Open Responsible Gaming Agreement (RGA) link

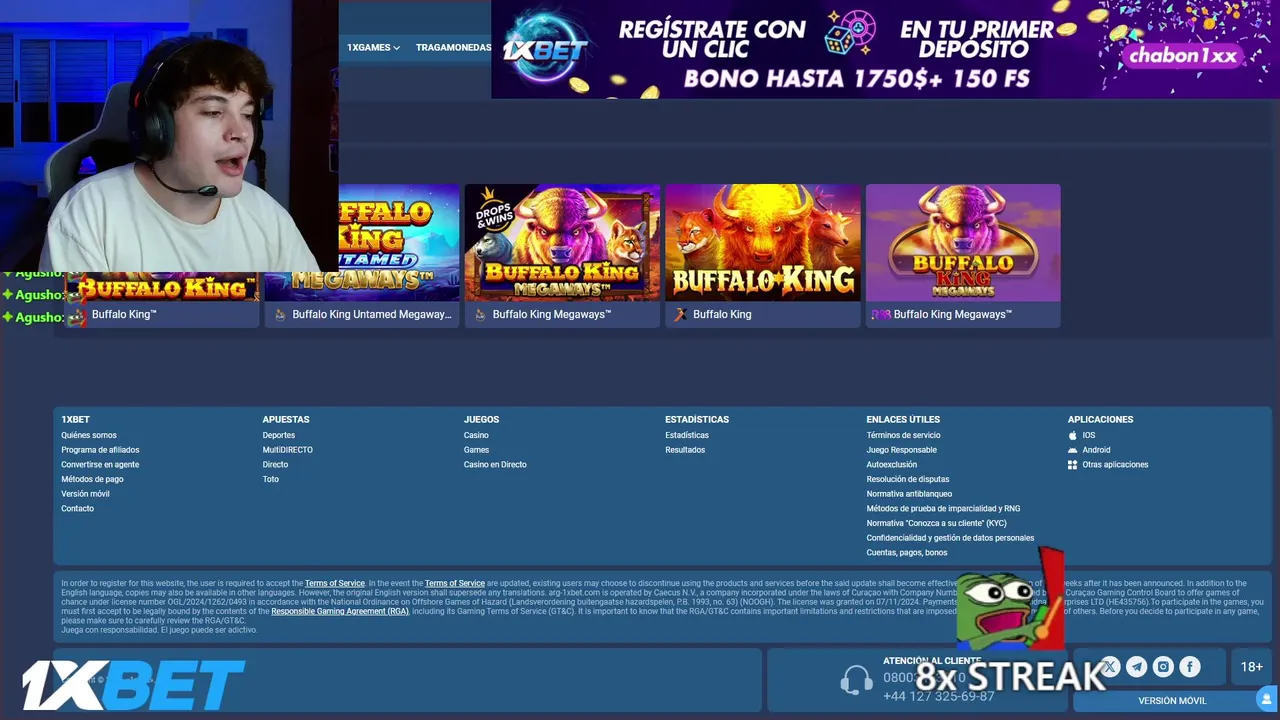(x=340, y=611)
